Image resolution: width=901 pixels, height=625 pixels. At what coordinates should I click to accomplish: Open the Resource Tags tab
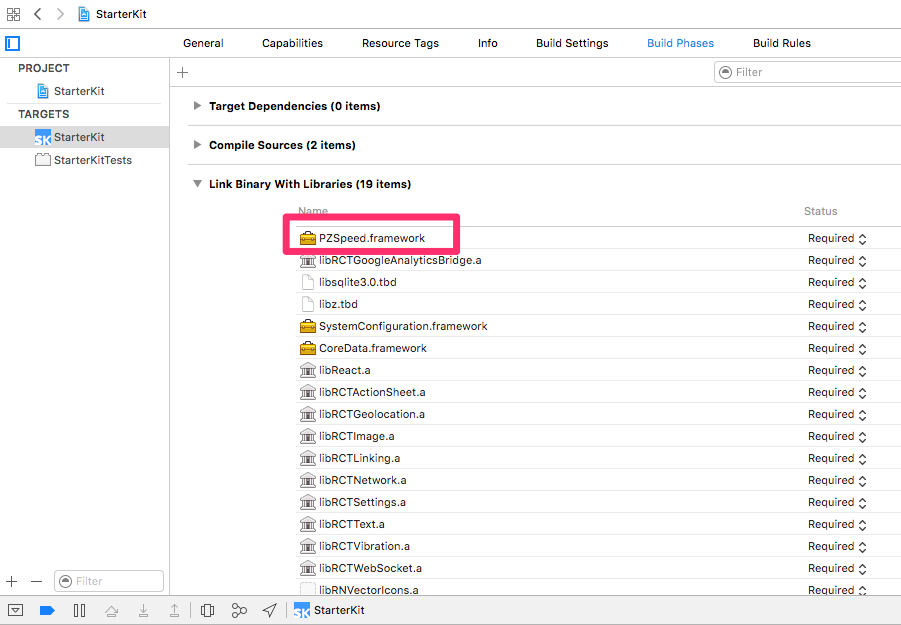coord(400,43)
